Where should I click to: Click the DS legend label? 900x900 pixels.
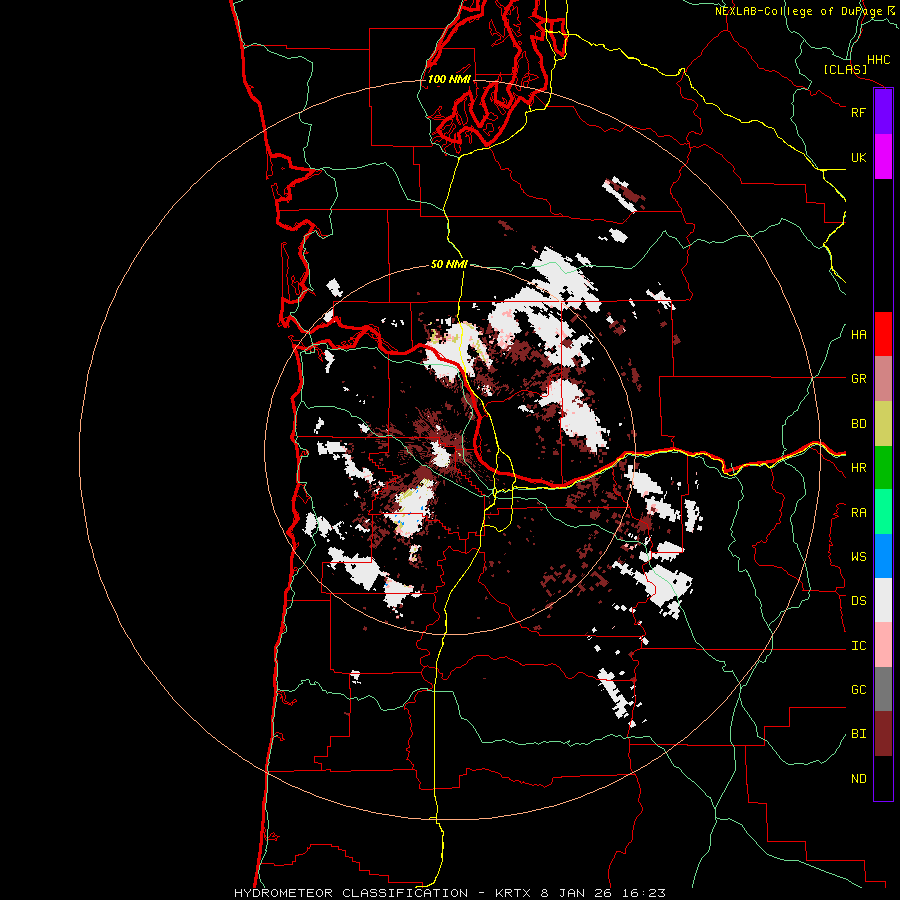858,601
